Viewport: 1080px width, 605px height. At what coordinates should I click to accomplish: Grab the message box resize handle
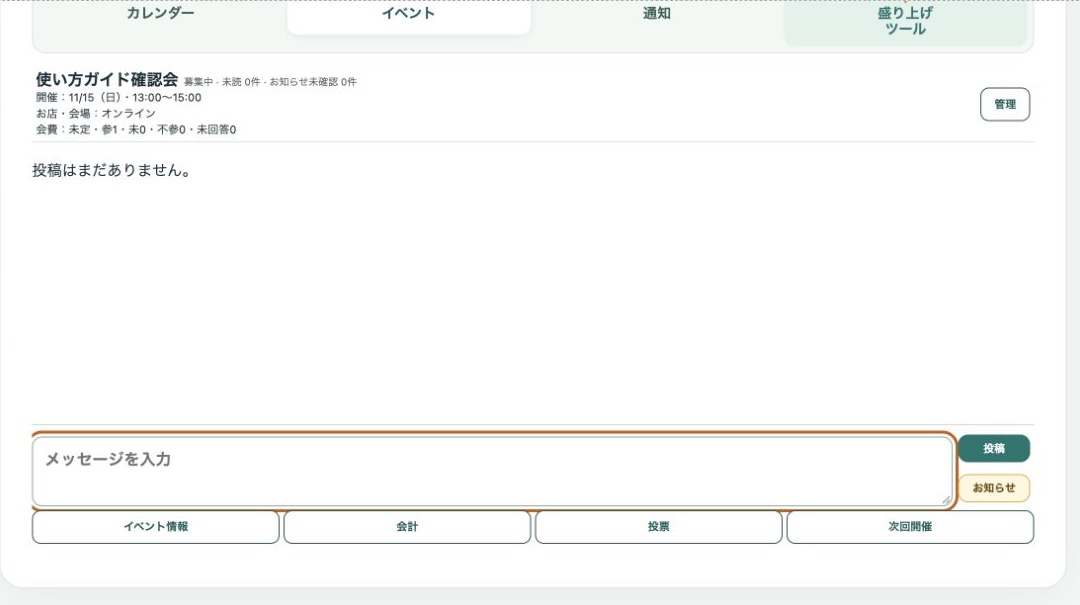tap(946, 500)
